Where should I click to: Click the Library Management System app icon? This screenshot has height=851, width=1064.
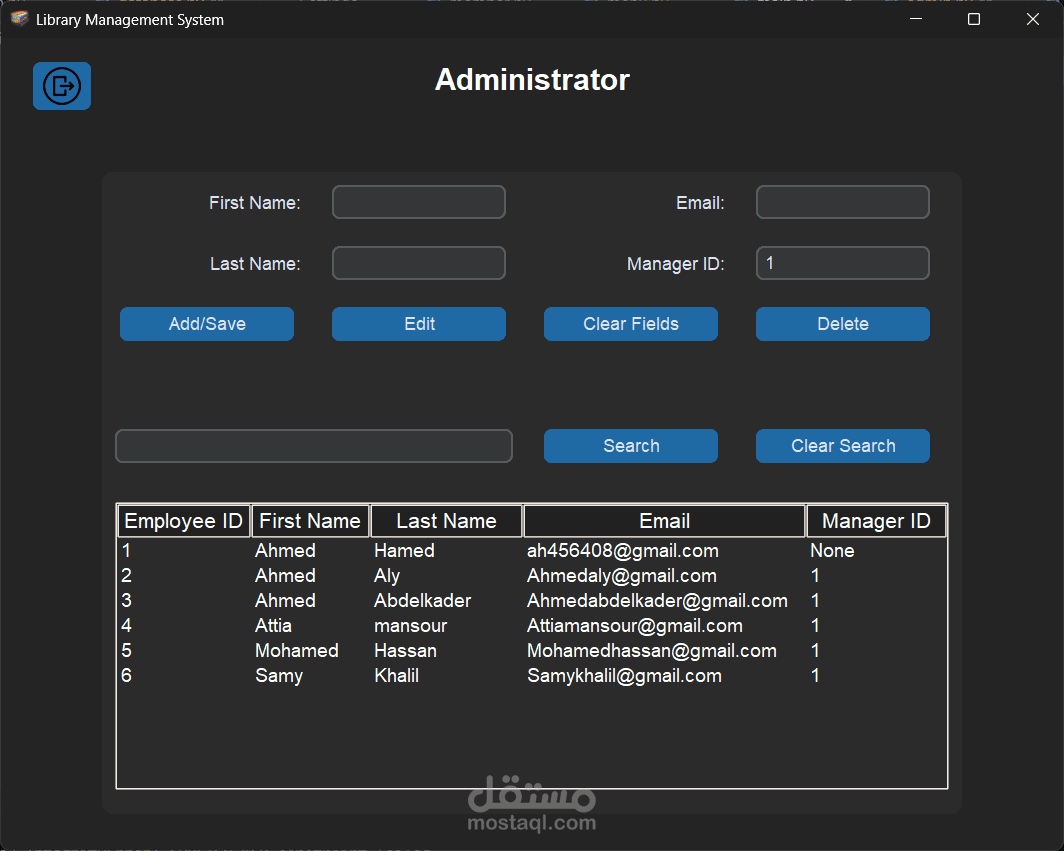(19, 19)
